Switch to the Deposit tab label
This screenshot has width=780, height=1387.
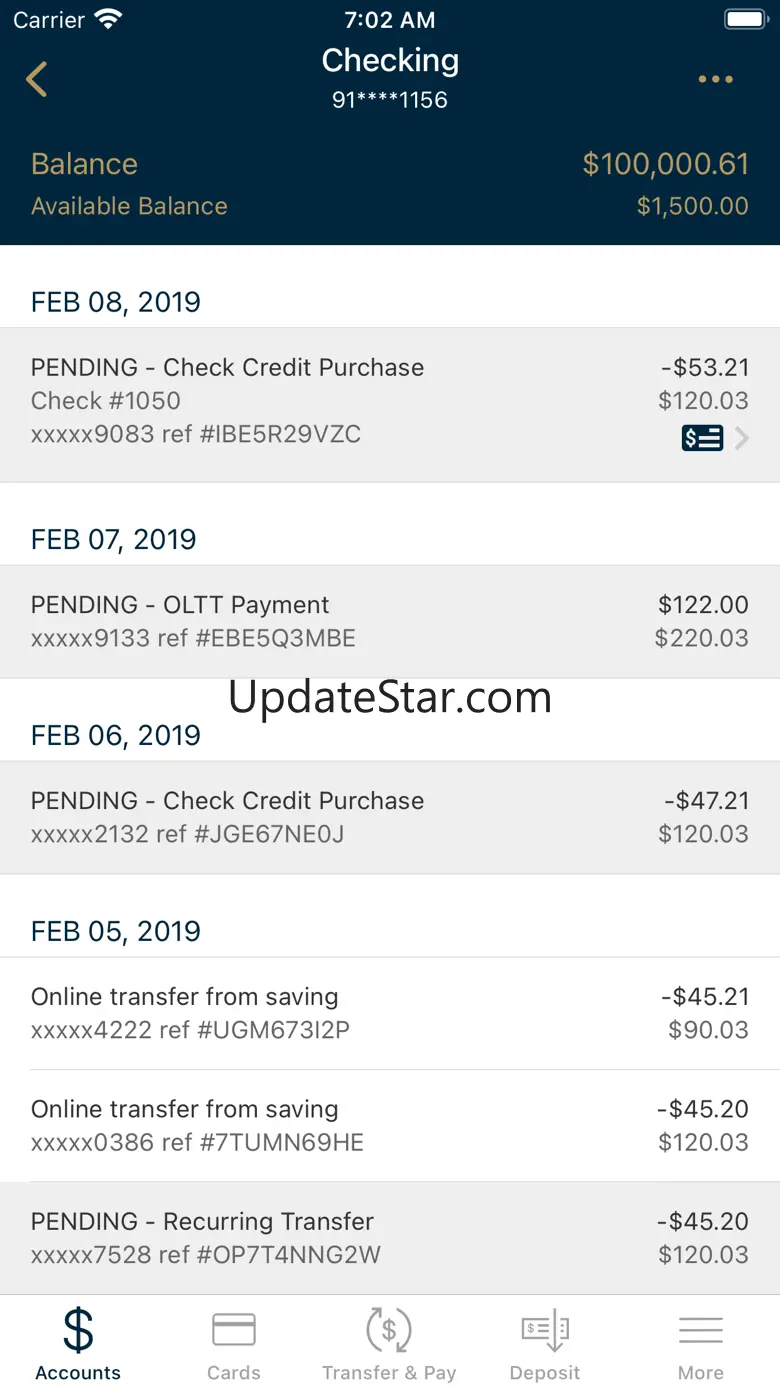pyautogui.click(x=545, y=1373)
